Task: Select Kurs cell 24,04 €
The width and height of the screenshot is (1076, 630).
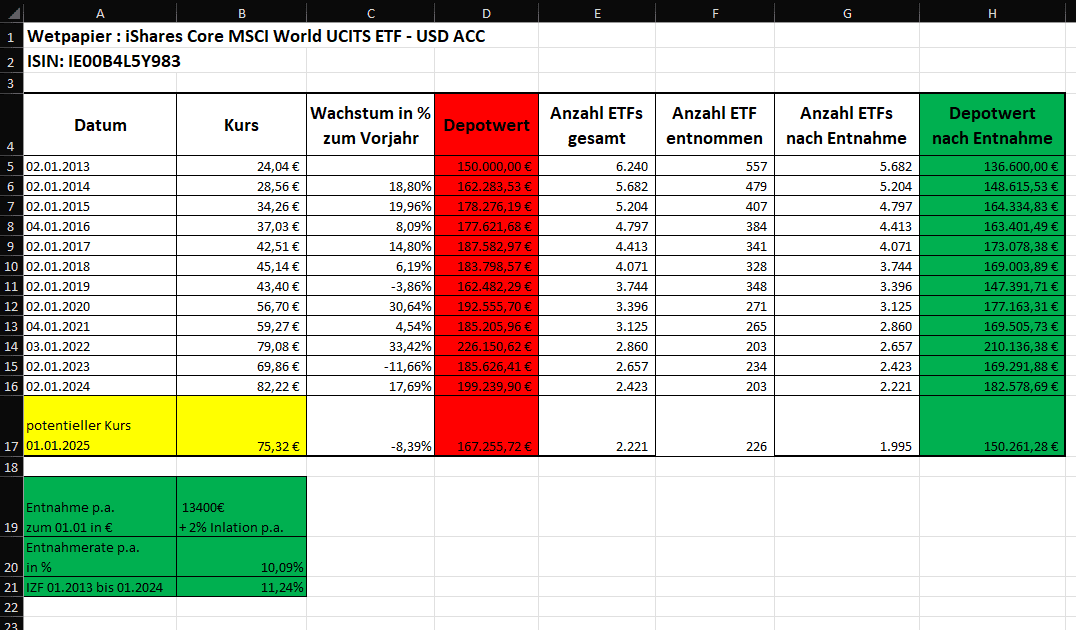Action: tap(242, 166)
